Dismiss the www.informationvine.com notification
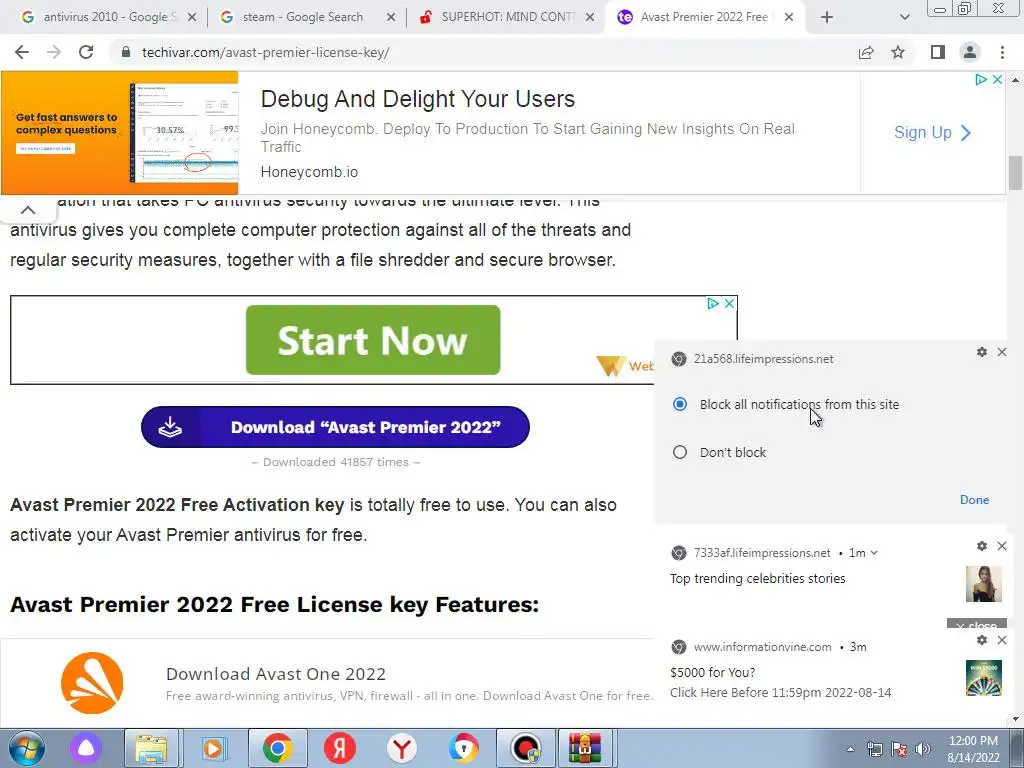 [1002, 640]
